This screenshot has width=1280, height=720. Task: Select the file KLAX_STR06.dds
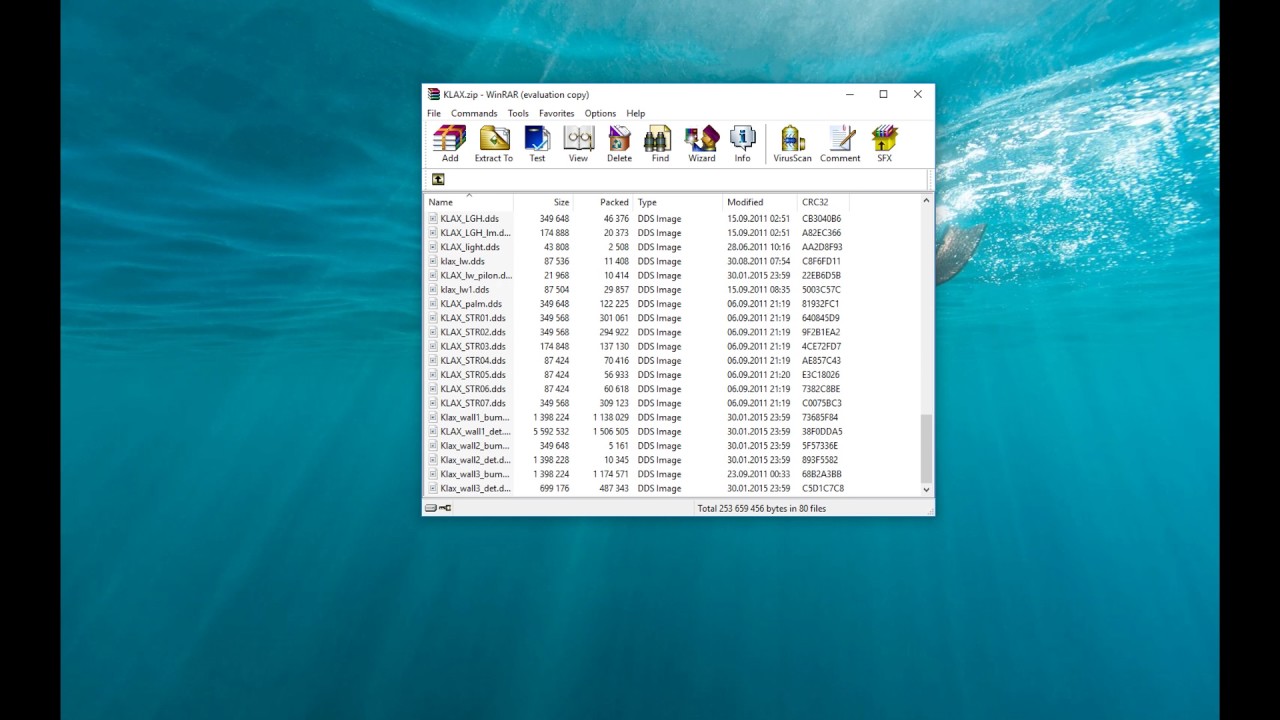click(473, 389)
